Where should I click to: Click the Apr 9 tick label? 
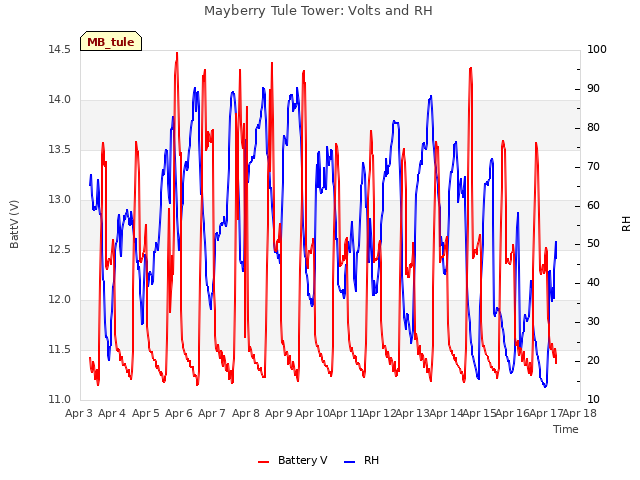[x=279, y=413]
